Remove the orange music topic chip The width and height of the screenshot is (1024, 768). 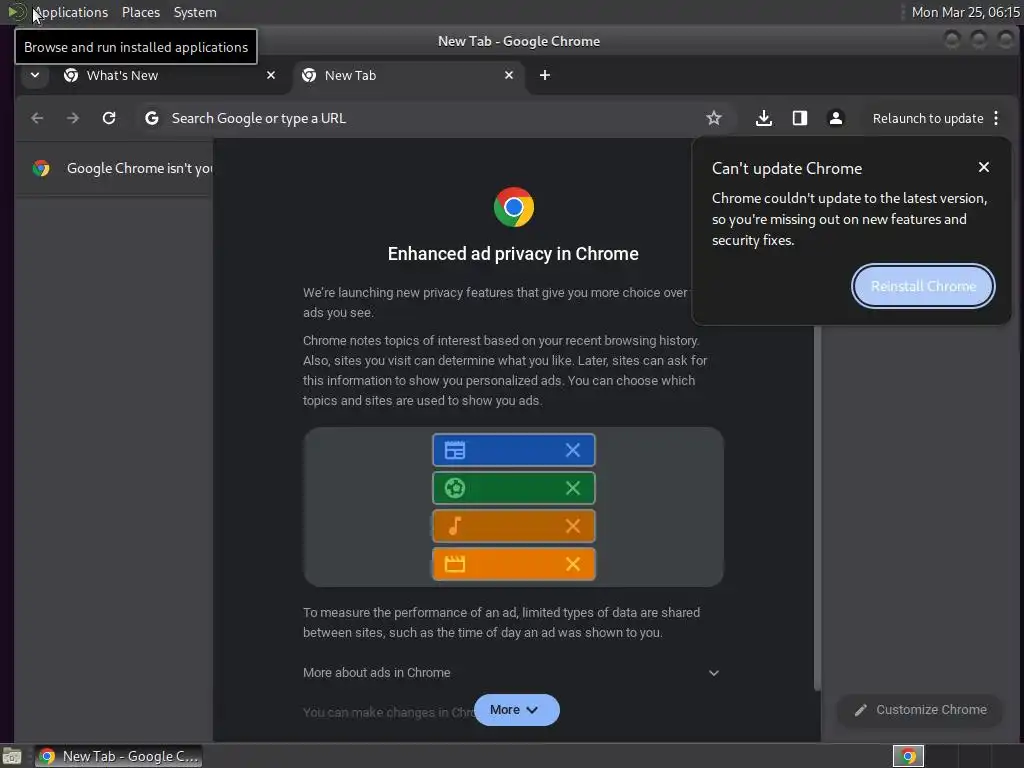(573, 526)
